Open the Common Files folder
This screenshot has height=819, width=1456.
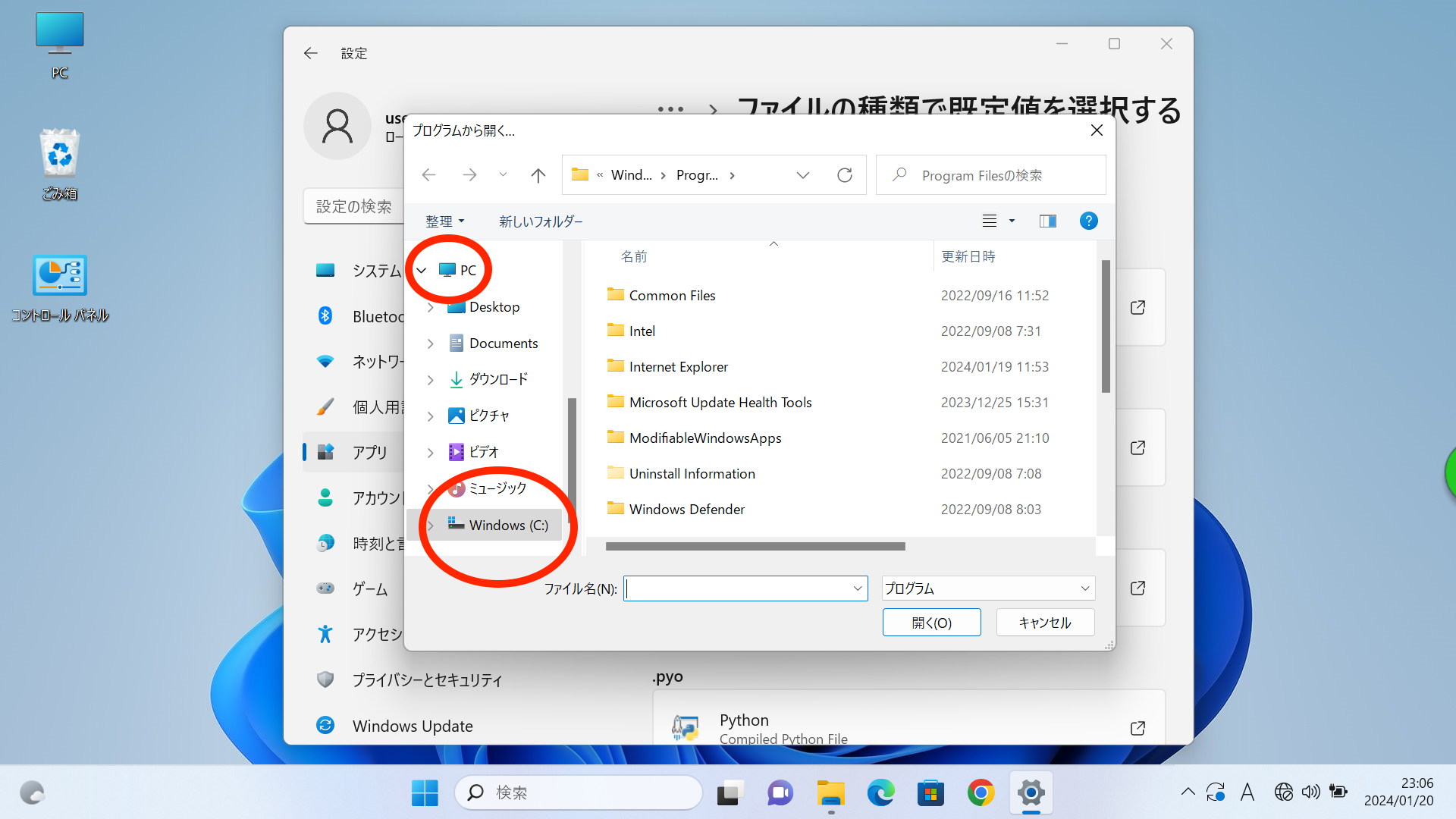672,295
